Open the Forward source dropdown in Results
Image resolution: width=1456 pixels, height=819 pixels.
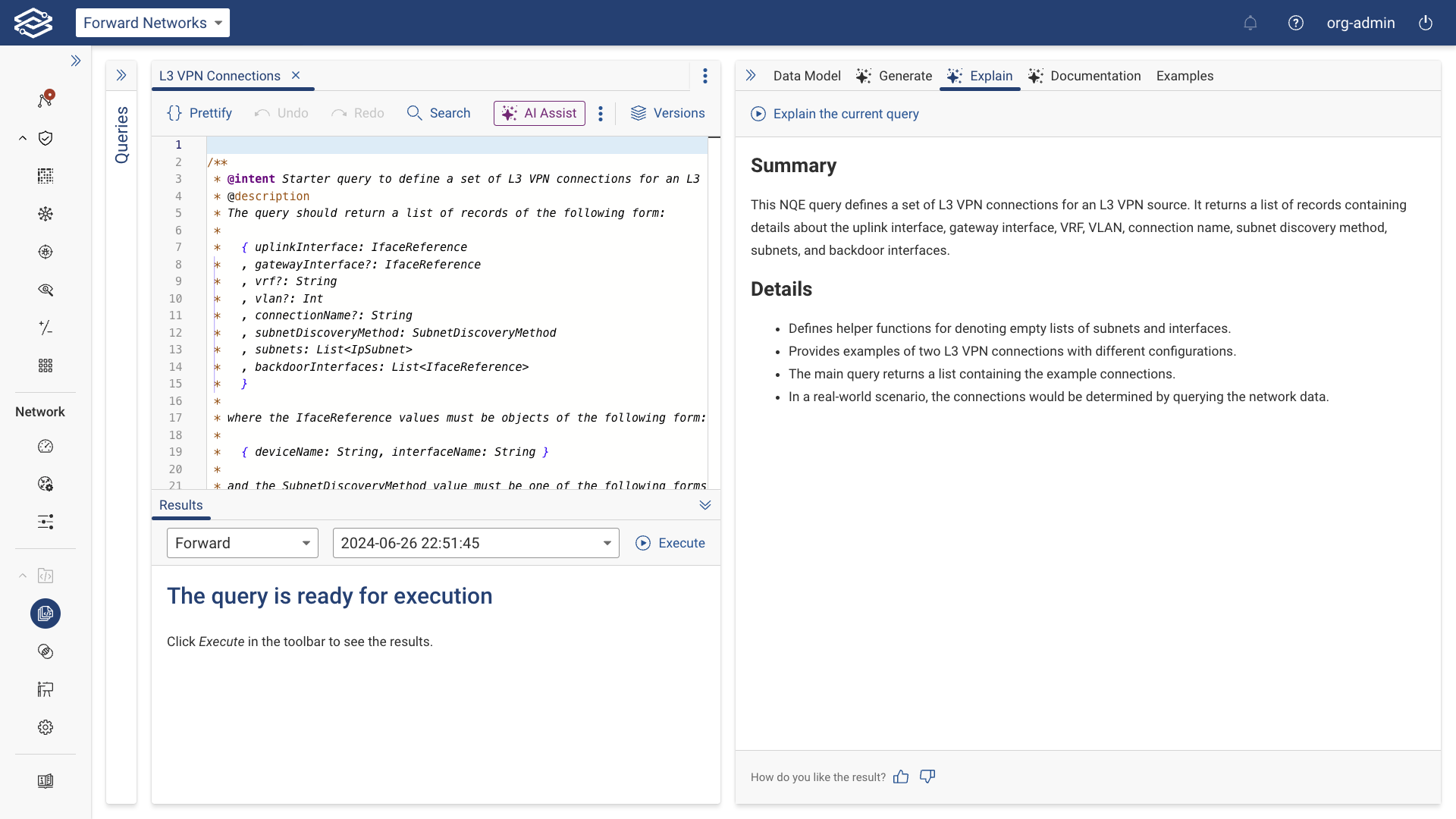(x=243, y=543)
